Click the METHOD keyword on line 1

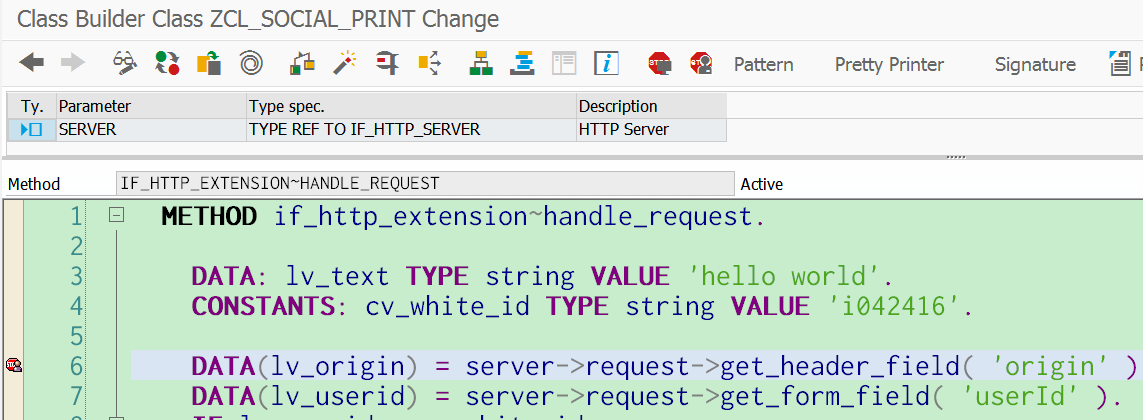[209, 217]
